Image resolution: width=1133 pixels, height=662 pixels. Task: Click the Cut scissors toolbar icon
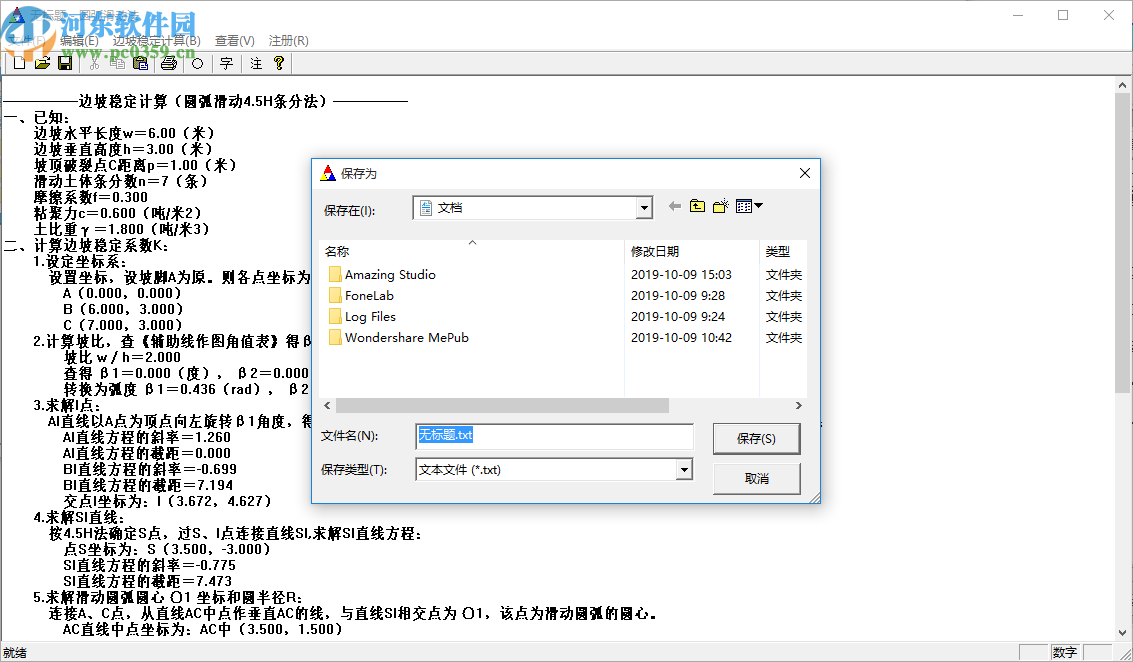tap(94, 64)
